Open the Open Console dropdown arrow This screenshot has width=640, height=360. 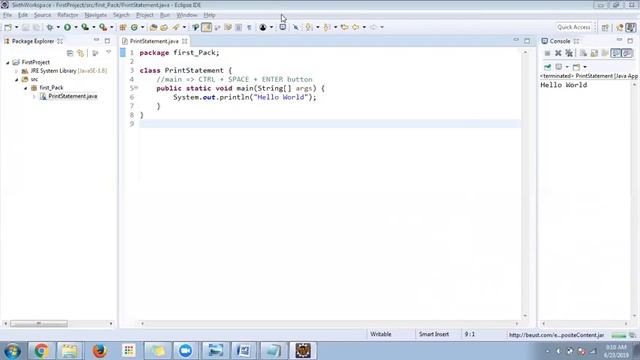(x=585, y=67)
